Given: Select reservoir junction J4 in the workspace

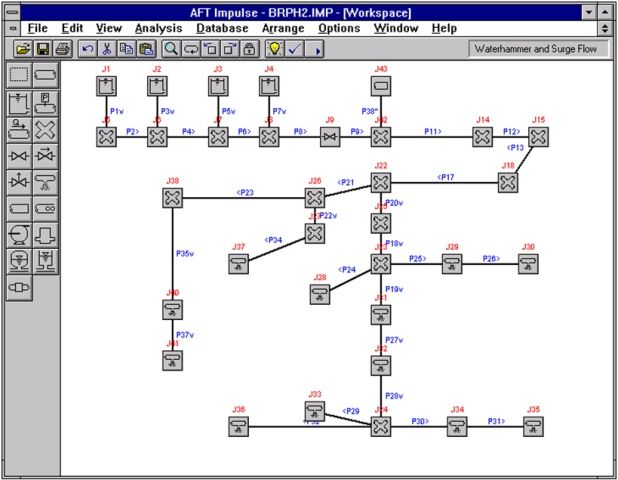Looking at the screenshot, I should pyautogui.click(x=269, y=86).
